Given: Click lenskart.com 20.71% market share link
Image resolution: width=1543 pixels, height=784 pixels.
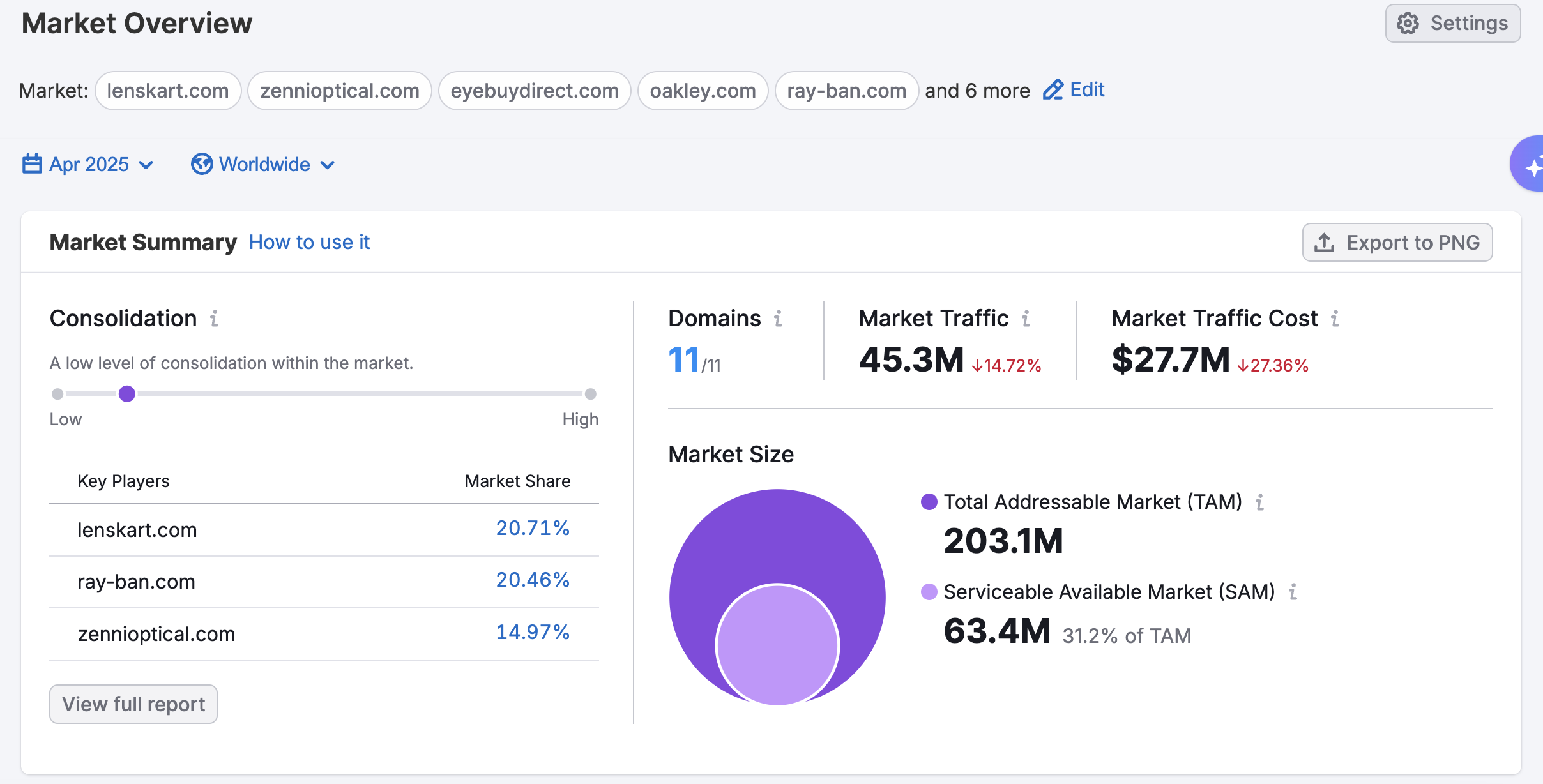Looking at the screenshot, I should 532,528.
